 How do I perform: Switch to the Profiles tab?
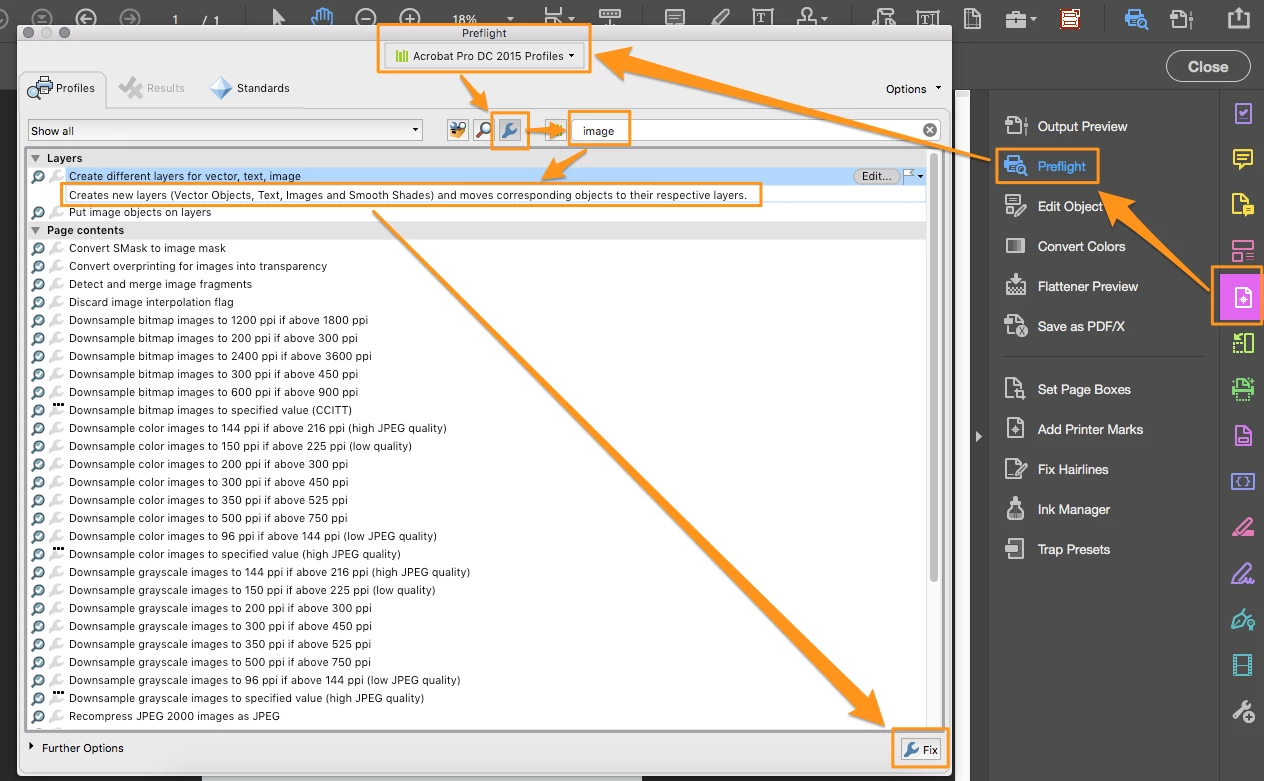tap(64, 88)
